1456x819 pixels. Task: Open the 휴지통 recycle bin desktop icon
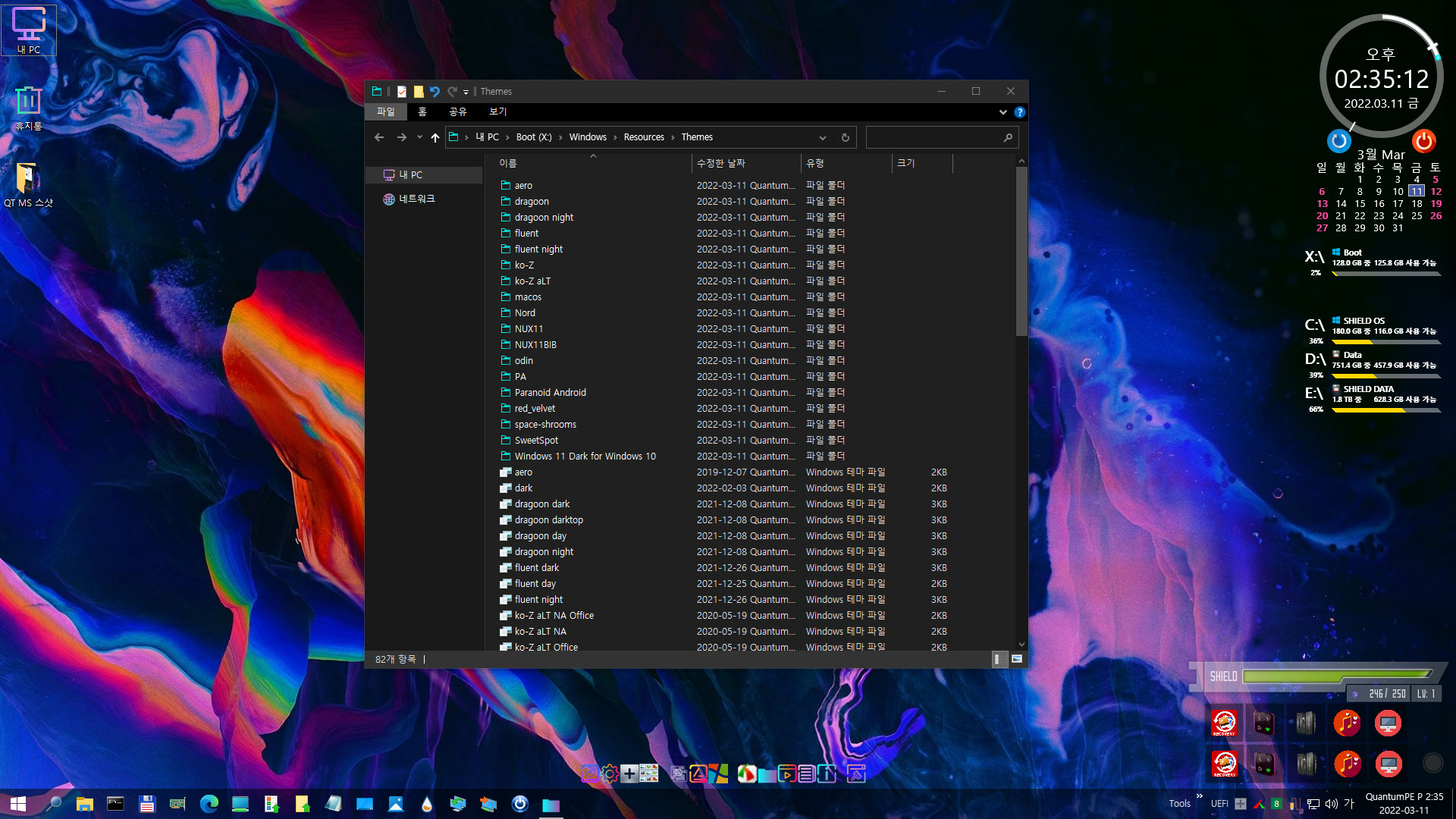pyautogui.click(x=29, y=108)
